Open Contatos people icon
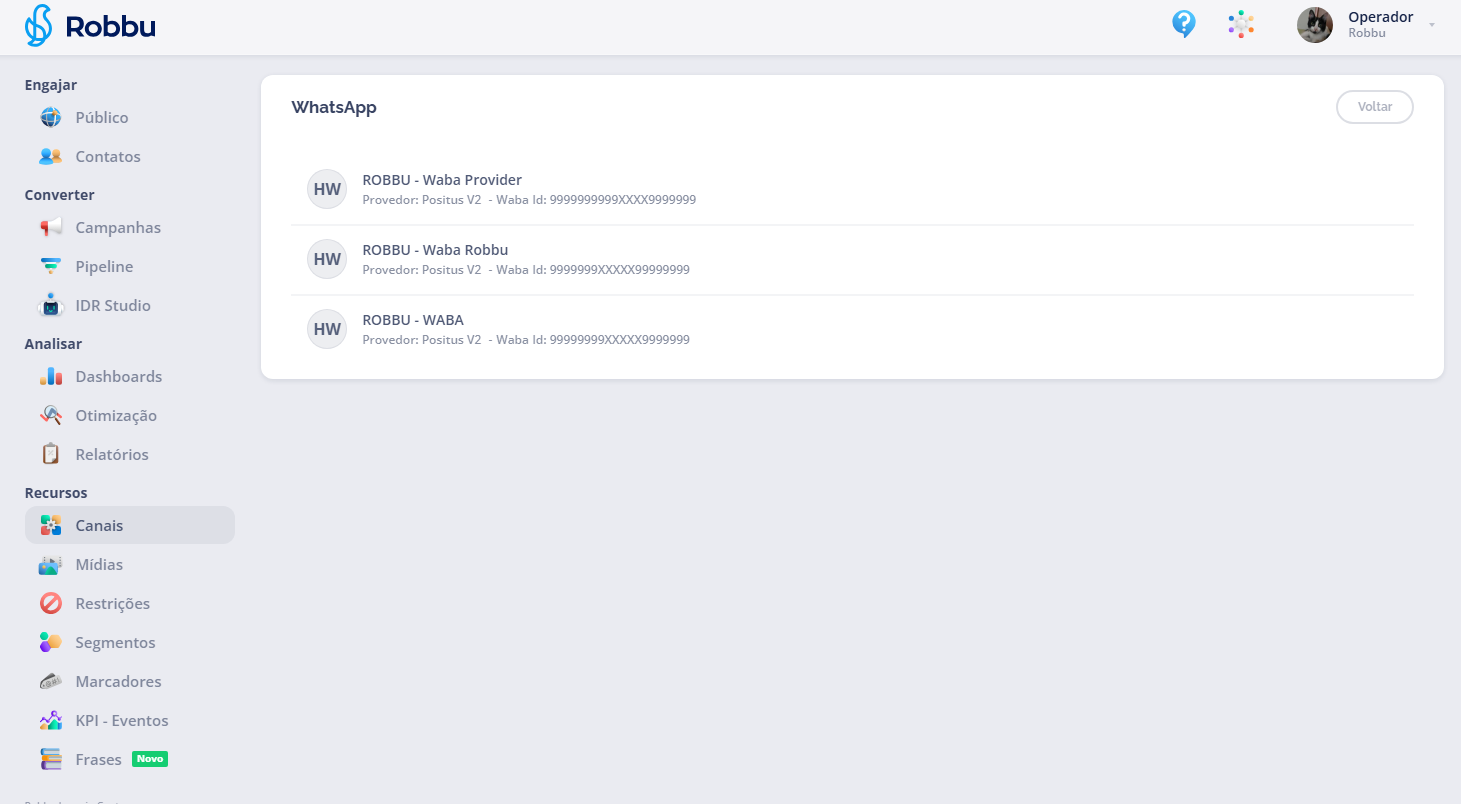 [x=50, y=157]
